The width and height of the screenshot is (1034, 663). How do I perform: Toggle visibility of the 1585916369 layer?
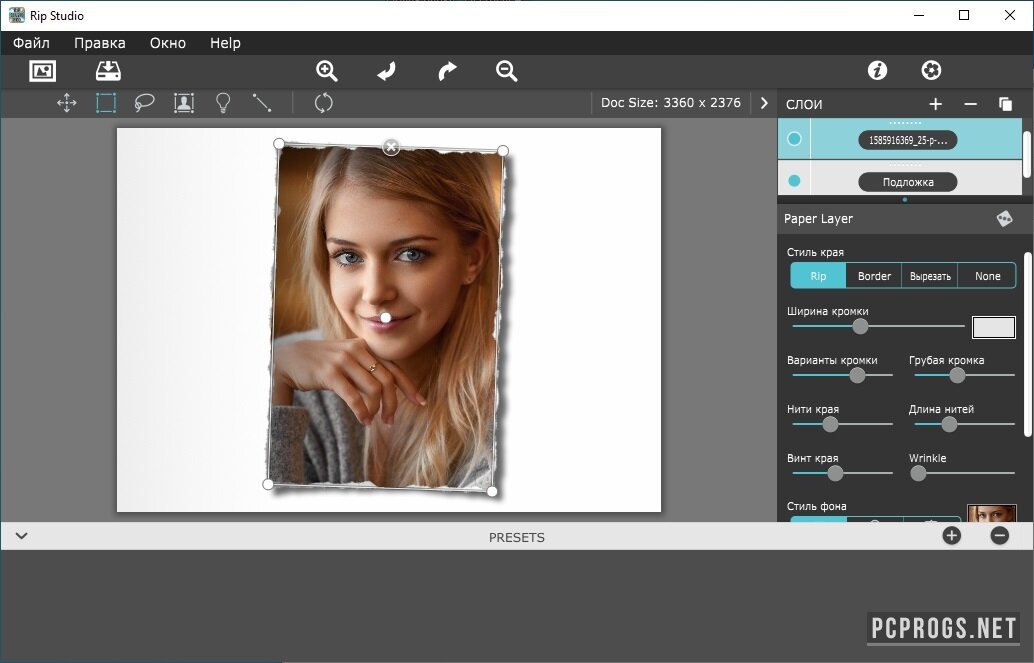794,139
